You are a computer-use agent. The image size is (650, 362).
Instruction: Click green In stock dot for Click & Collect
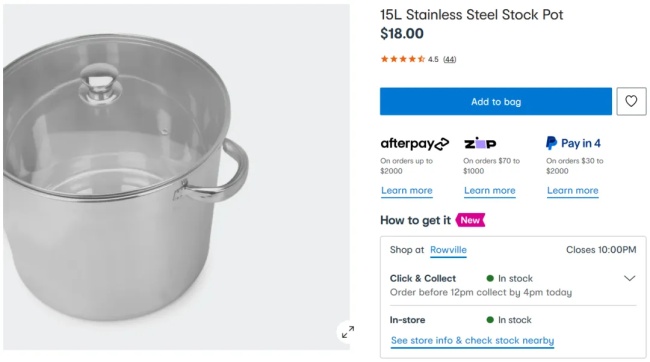click(490, 278)
